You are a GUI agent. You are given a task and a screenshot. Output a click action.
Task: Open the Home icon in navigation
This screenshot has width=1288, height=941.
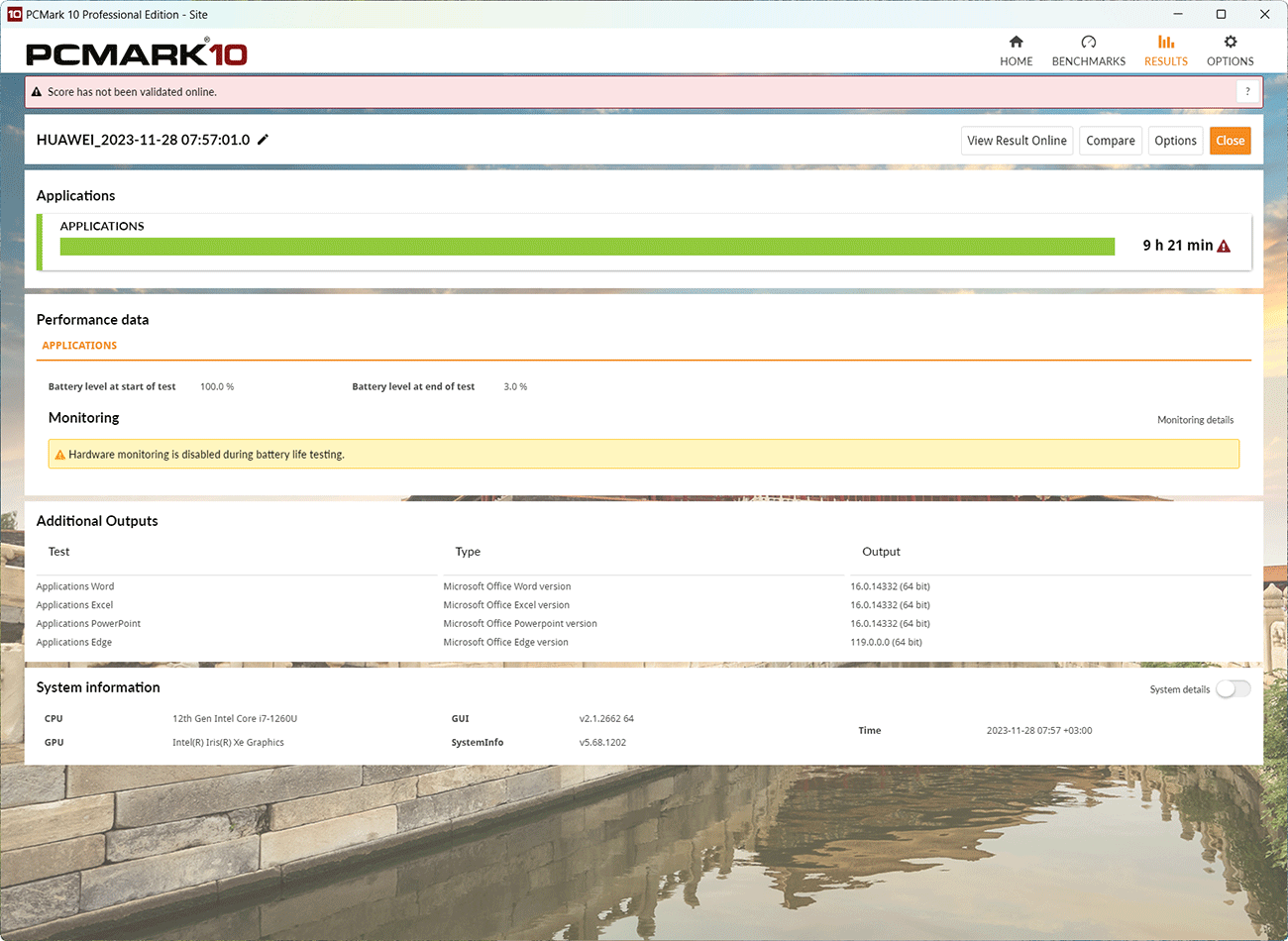[1016, 42]
